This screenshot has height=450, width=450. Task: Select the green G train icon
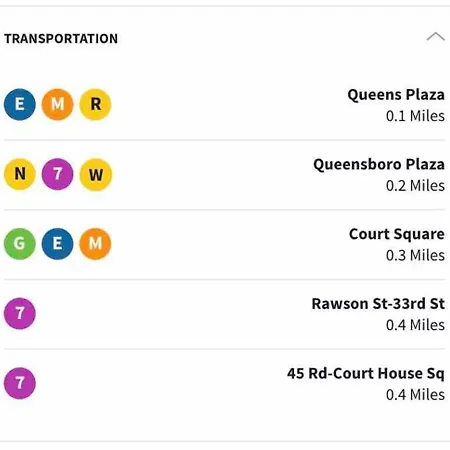(20, 244)
